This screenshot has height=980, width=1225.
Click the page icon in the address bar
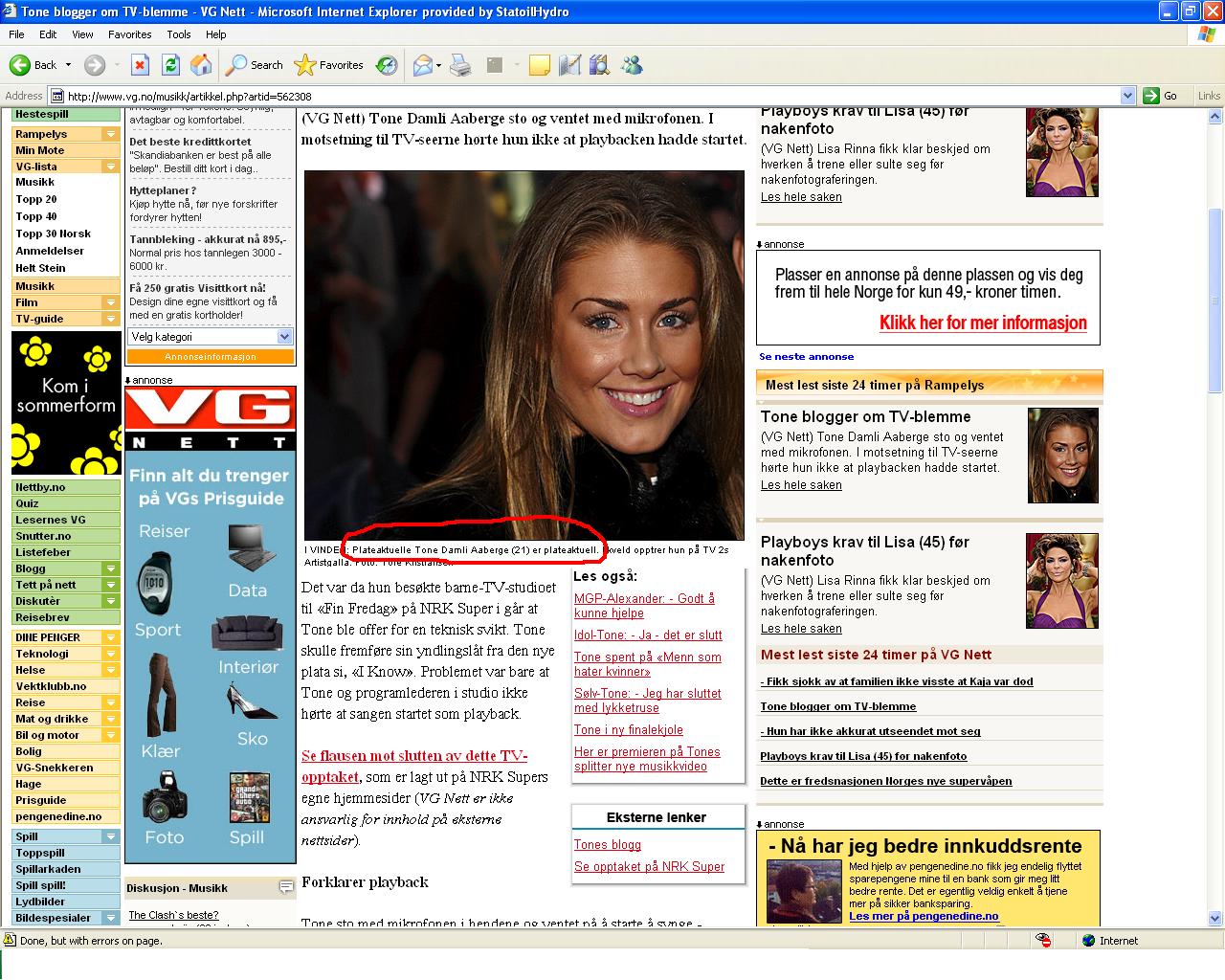click(x=57, y=96)
